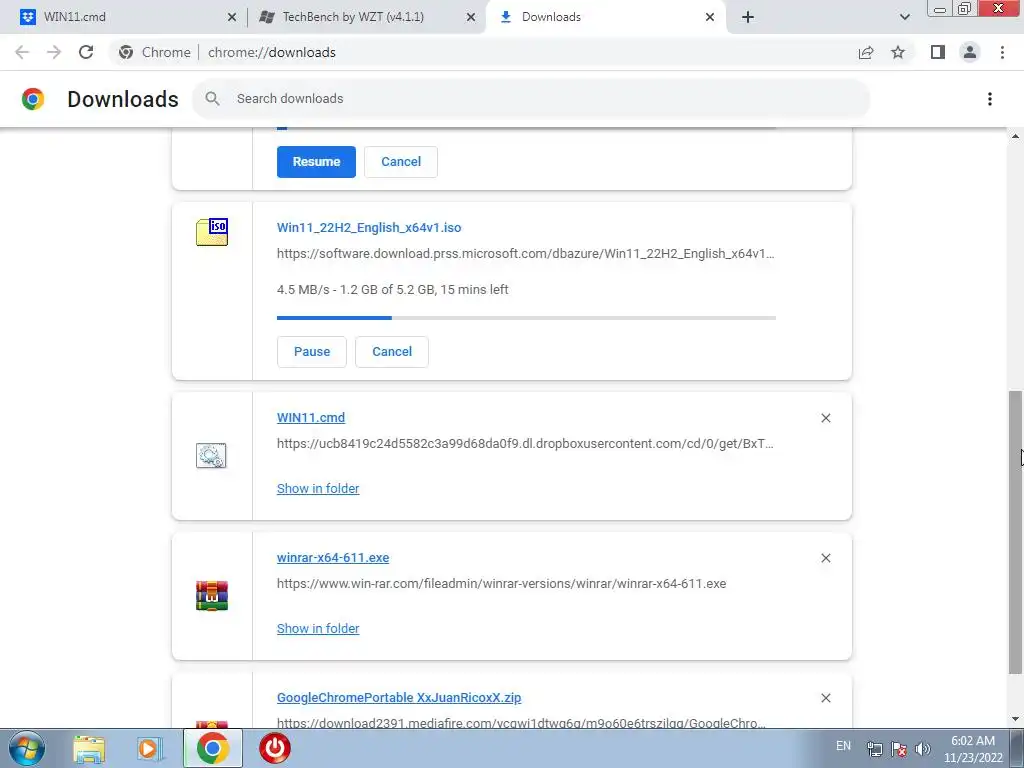This screenshot has width=1024, height=768.
Task: Resume the paused download
Action: click(316, 162)
